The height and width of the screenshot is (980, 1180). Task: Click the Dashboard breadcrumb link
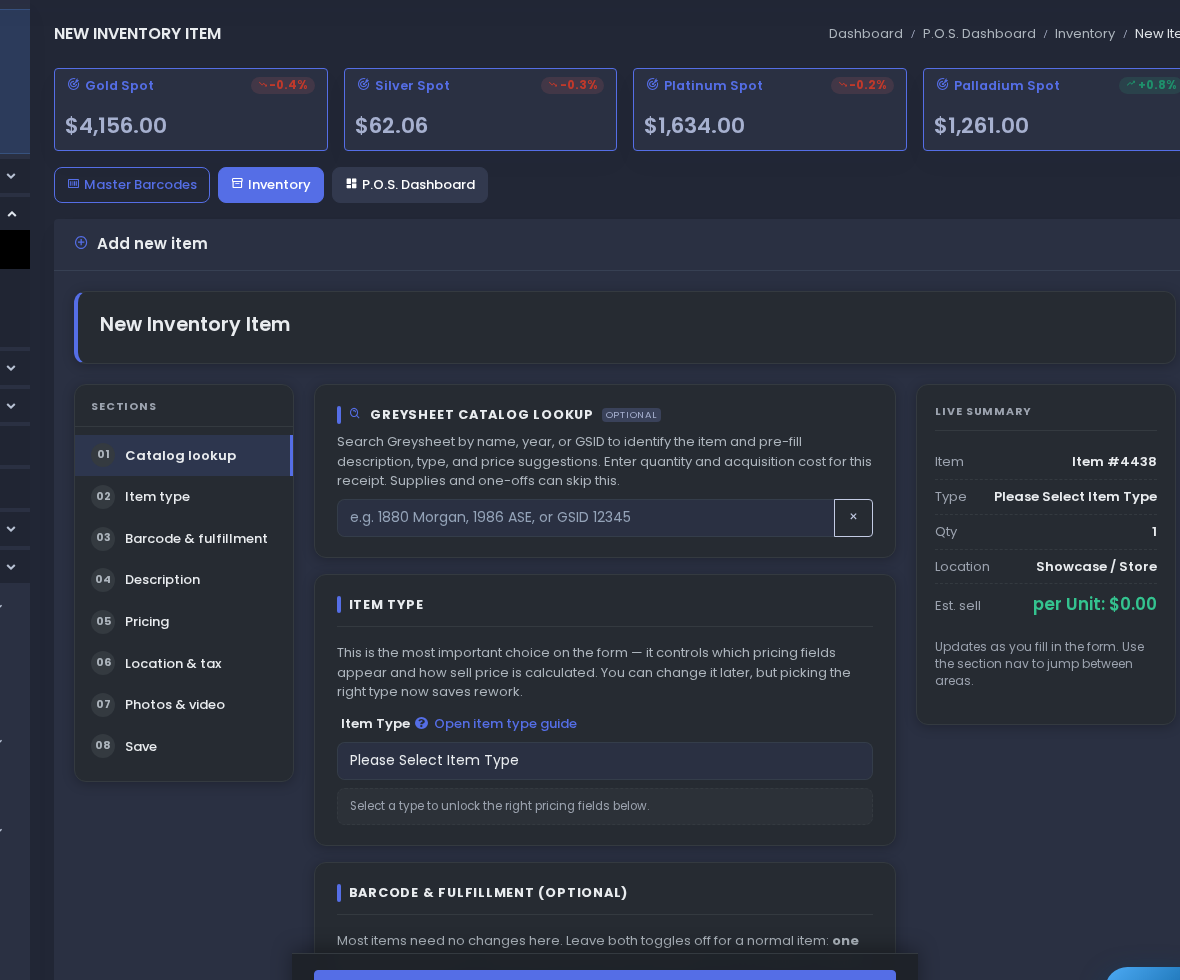(865, 34)
